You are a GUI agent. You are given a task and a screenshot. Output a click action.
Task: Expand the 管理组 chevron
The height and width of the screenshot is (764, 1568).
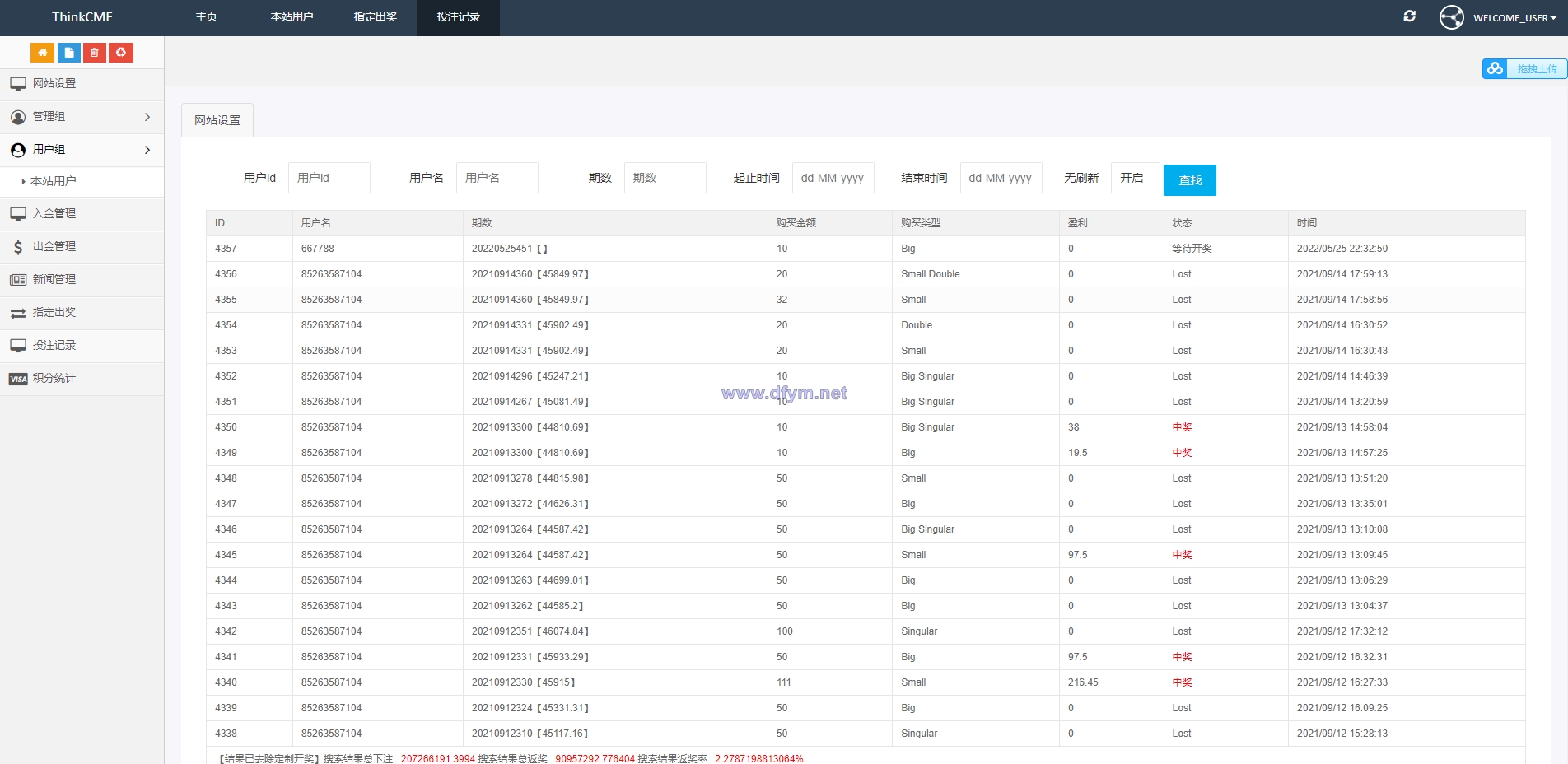[147, 117]
